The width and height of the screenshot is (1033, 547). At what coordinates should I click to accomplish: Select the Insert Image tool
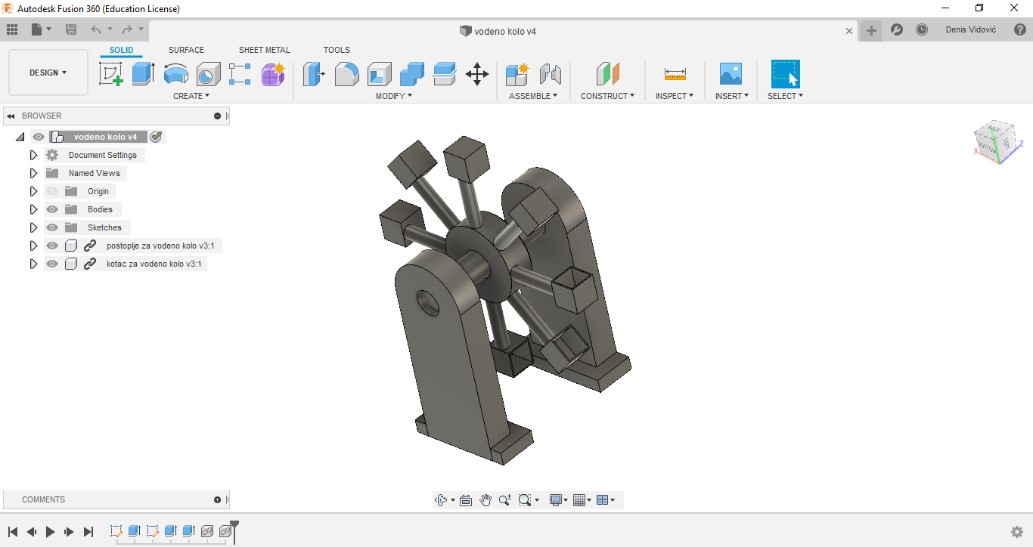coord(731,74)
